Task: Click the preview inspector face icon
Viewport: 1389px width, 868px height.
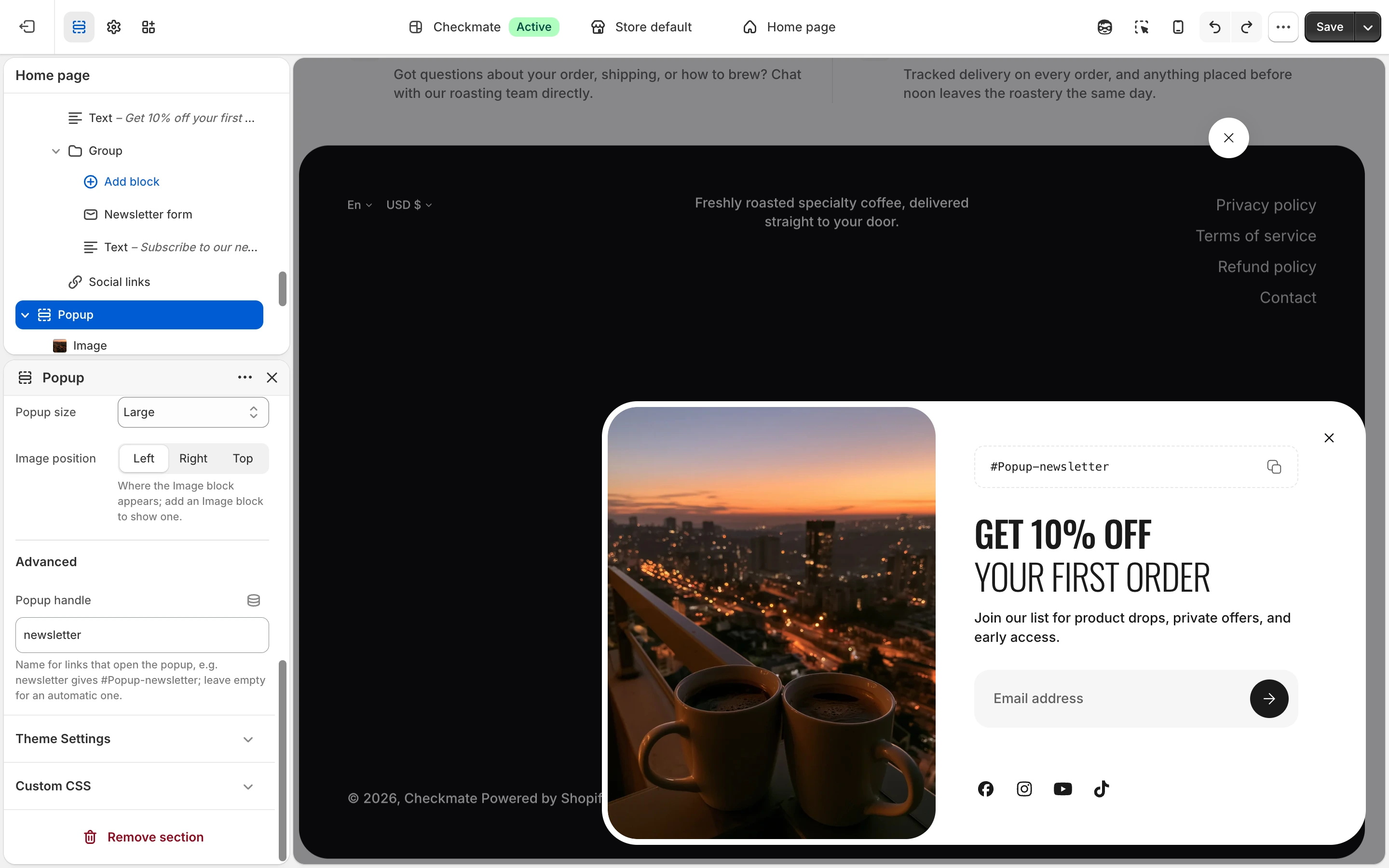Action: tap(1104, 27)
